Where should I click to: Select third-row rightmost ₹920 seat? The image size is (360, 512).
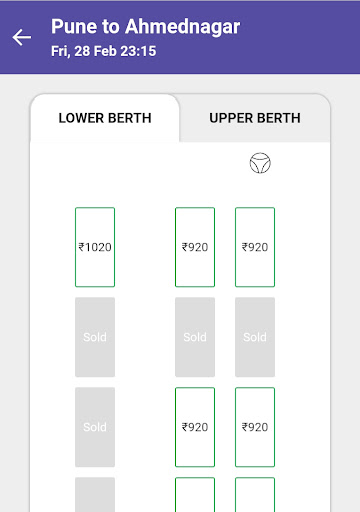coord(255,427)
